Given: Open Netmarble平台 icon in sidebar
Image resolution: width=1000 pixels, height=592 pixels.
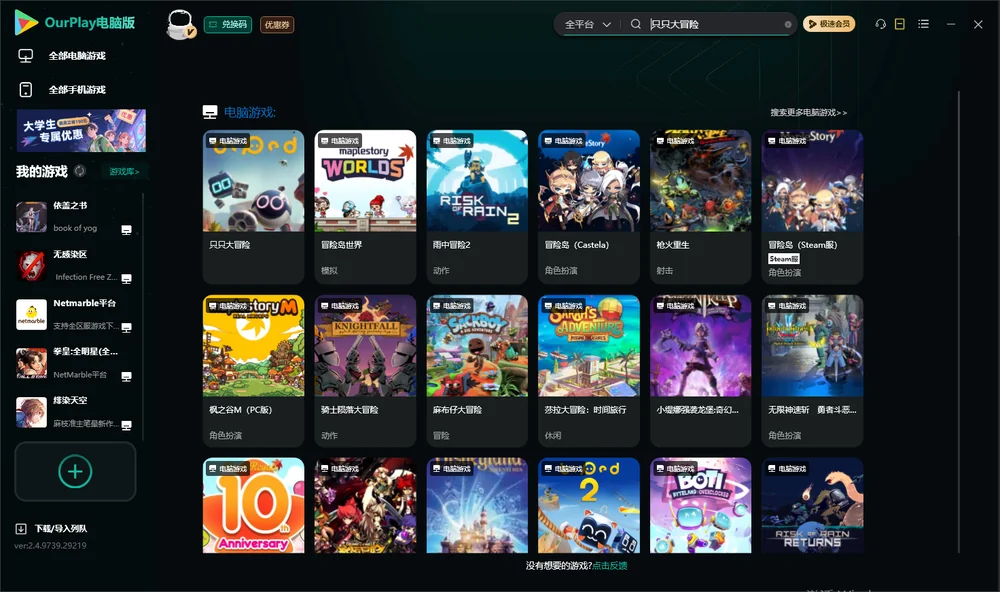Looking at the screenshot, I should pos(31,314).
